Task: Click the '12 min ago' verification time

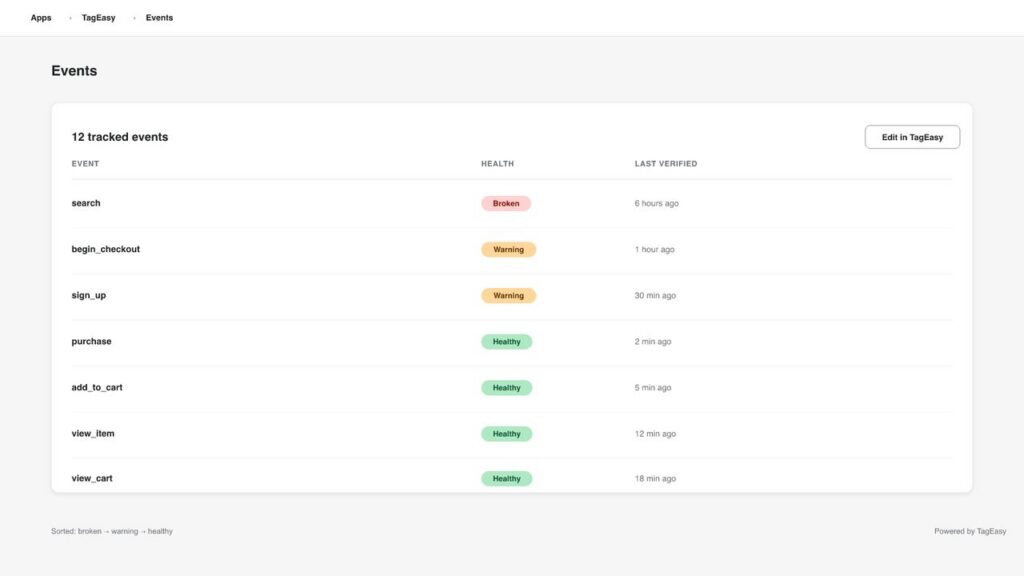Action: (655, 434)
